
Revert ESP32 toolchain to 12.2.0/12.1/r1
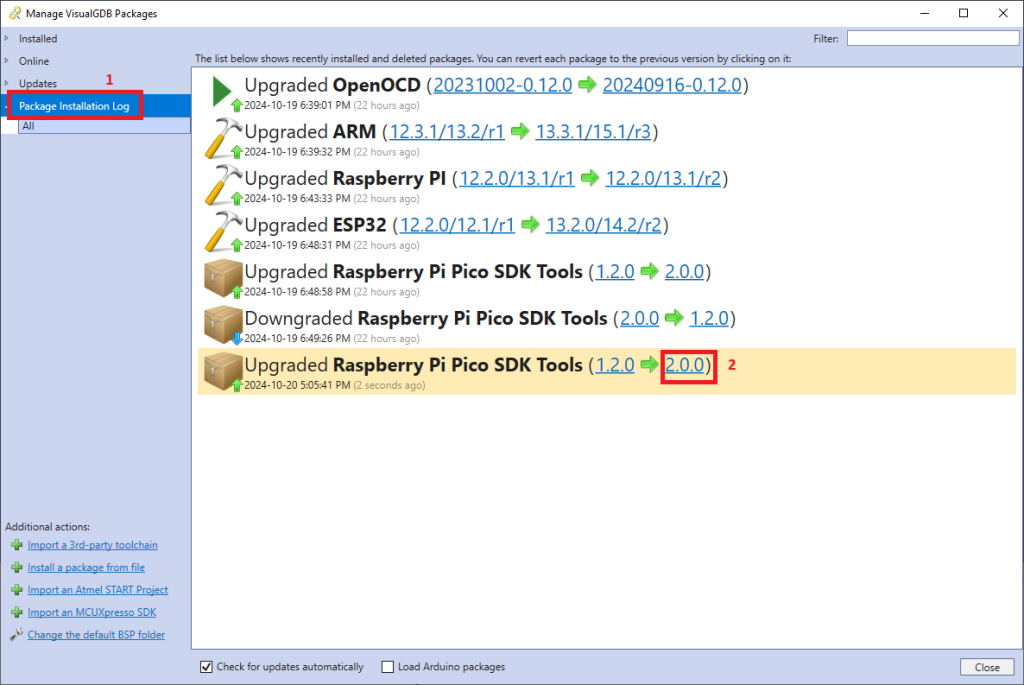457,225
